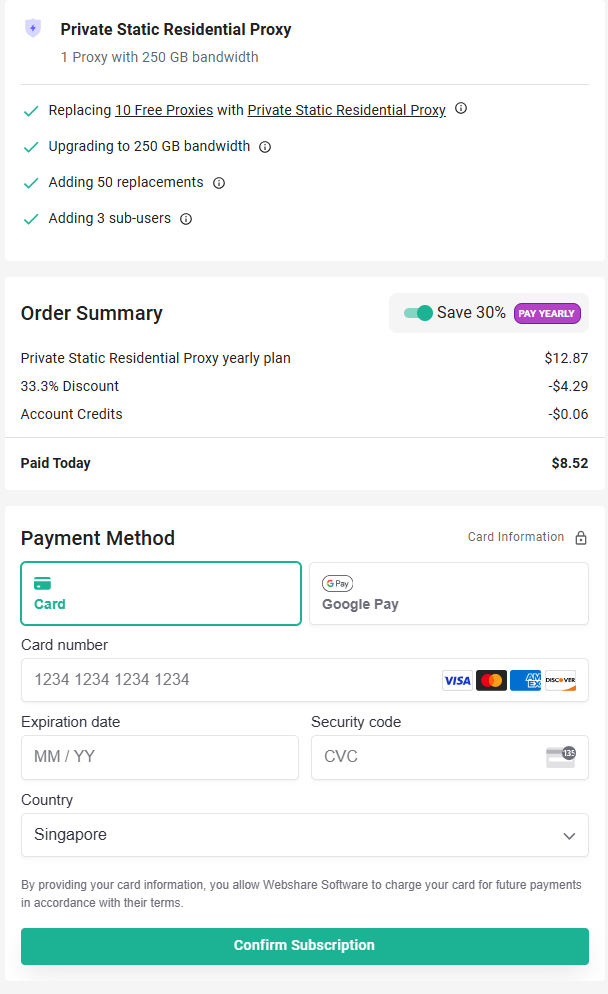The image size is (608, 994).
Task: Click the American Express logo
Action: click(x=525, y=680)
